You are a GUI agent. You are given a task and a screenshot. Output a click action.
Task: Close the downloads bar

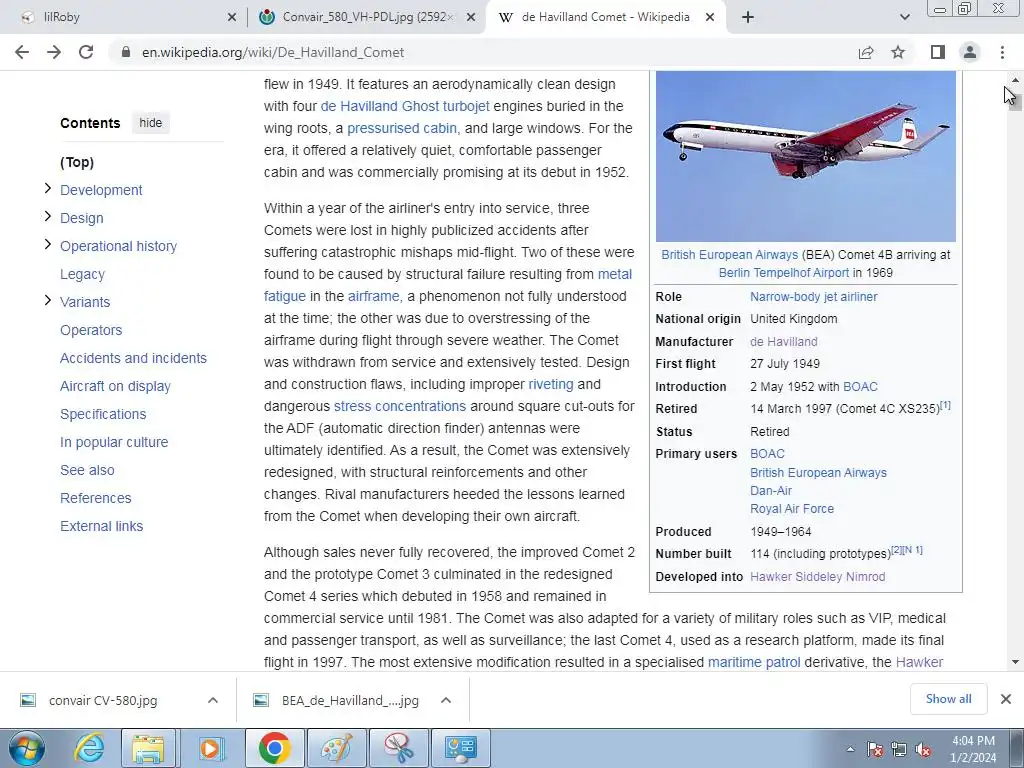pos(1006,699)
